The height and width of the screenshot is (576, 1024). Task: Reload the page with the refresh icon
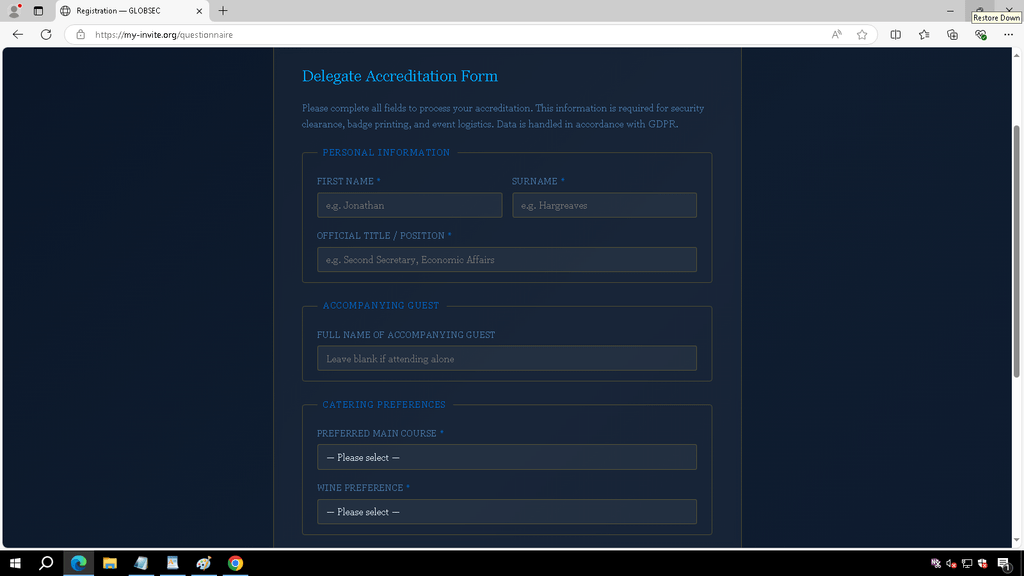pyautogui.click(x=46, y=35)
